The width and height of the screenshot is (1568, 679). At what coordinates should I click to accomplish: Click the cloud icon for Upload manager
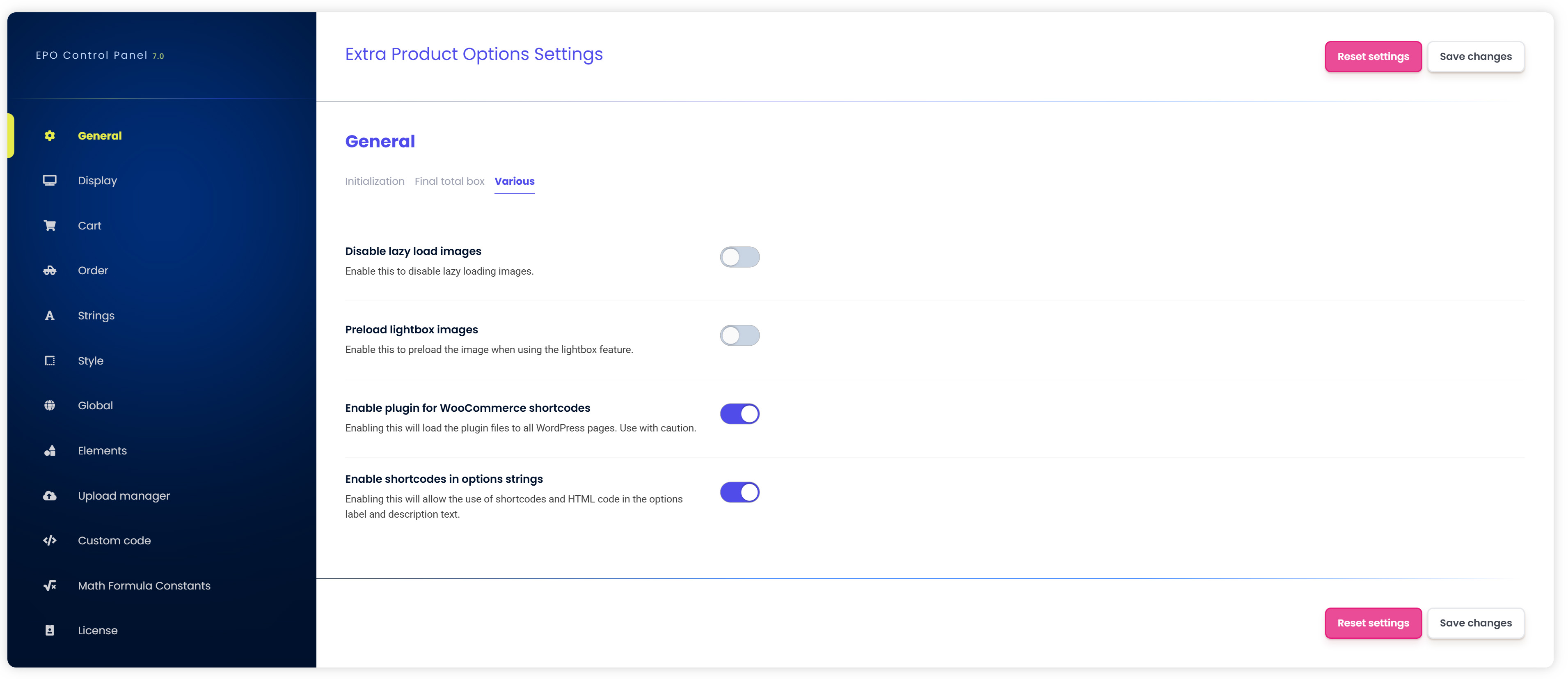[x=49, y=495]
